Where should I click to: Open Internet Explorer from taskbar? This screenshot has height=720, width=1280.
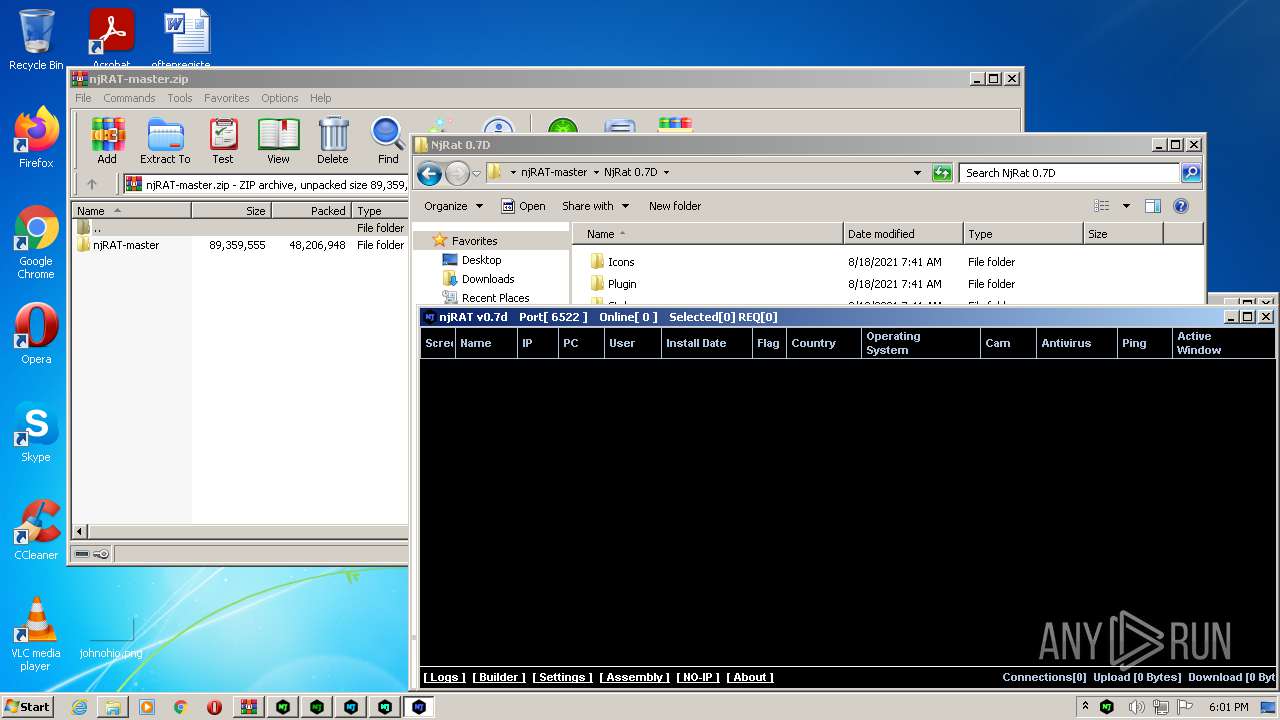coord(79,707)
